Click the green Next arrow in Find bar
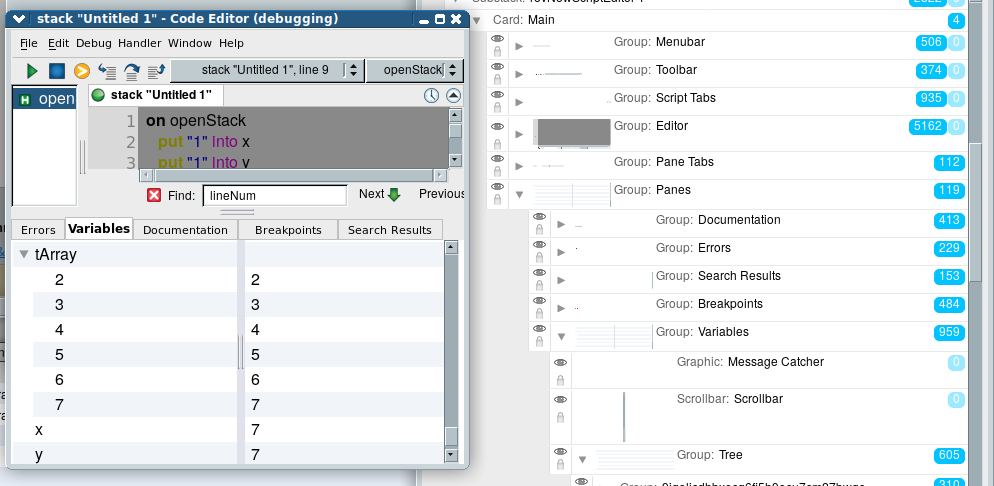The image size is (994, 486). (x=394, y=195)
